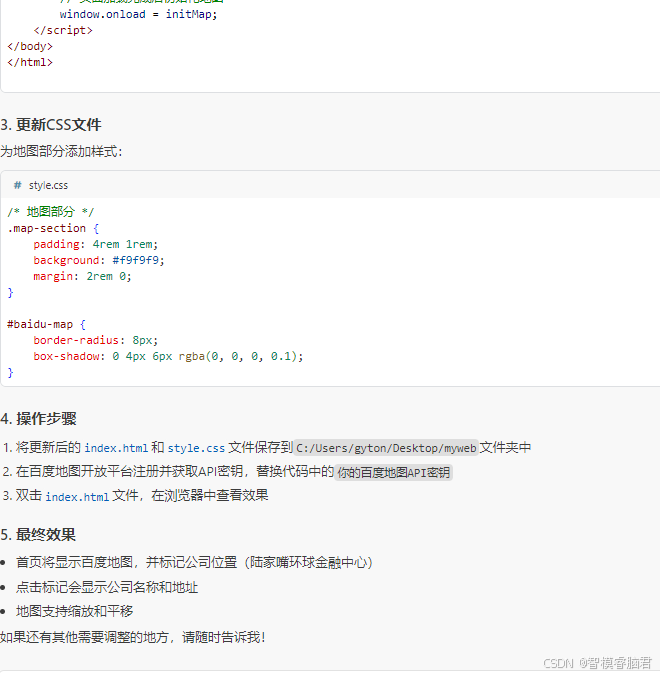Click the index.html link in step 1
The width and height of the screenshot is (660, 677).
coord(116,448)
